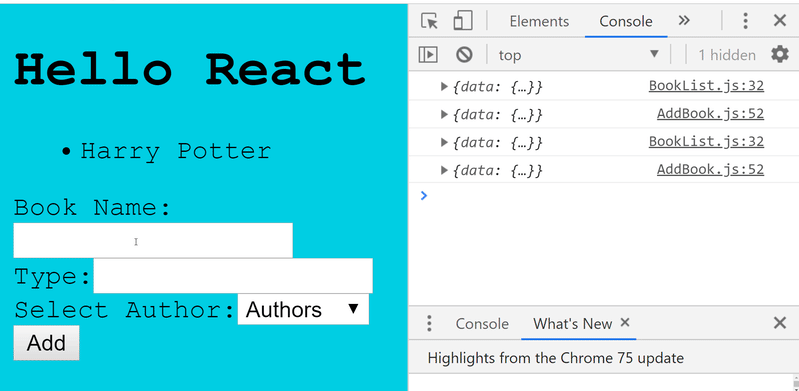Open second BookList.js:32 source link
Image resolution: width=799 pixels, height=391 pixels.
706,141
